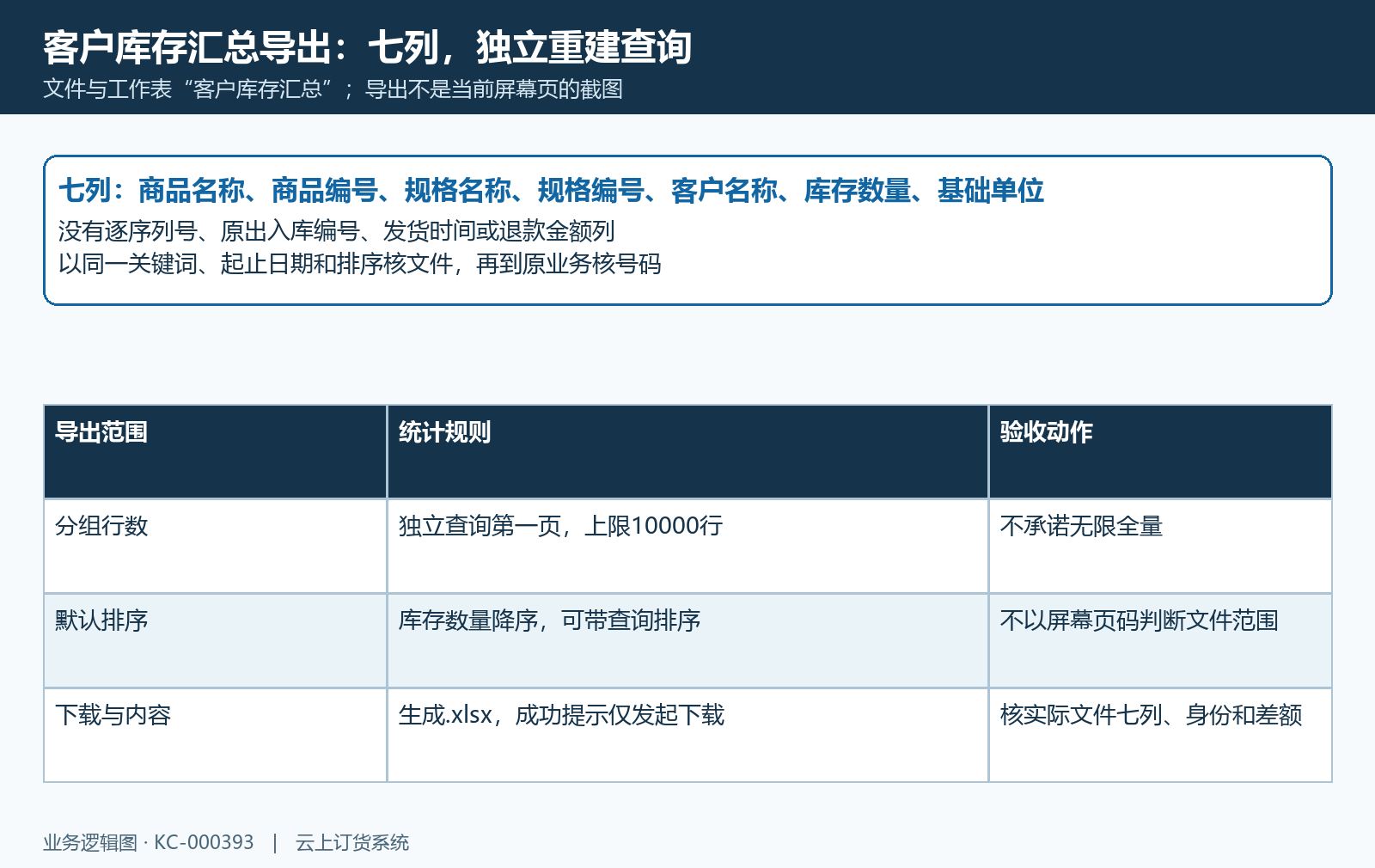Screen dimensions: 1375x868
Task: Click the line starting with "以同一关键词"
Action: click(x=359, y=264)
